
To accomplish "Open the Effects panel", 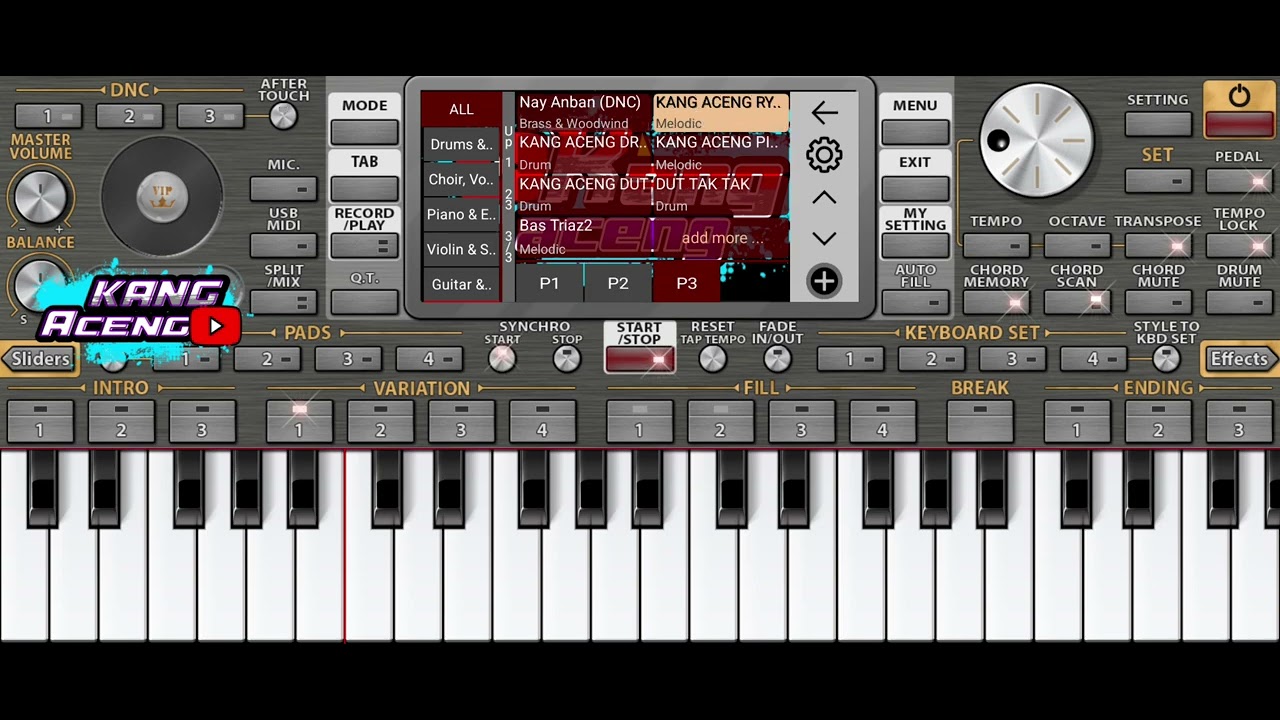I will (1240, 359).
